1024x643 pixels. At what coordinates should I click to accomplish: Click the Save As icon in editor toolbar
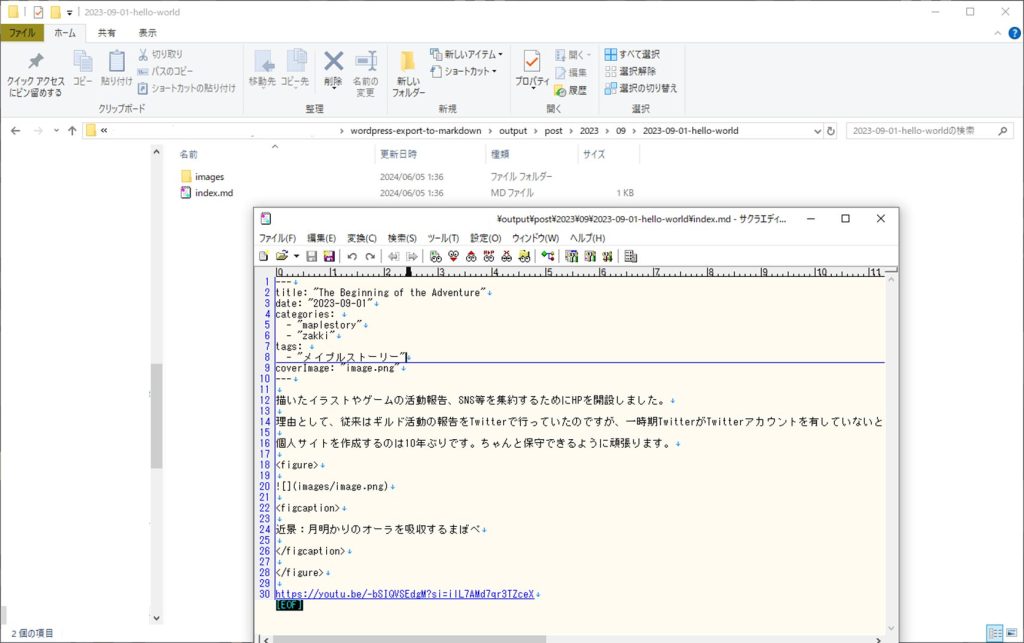pos(329,256)
